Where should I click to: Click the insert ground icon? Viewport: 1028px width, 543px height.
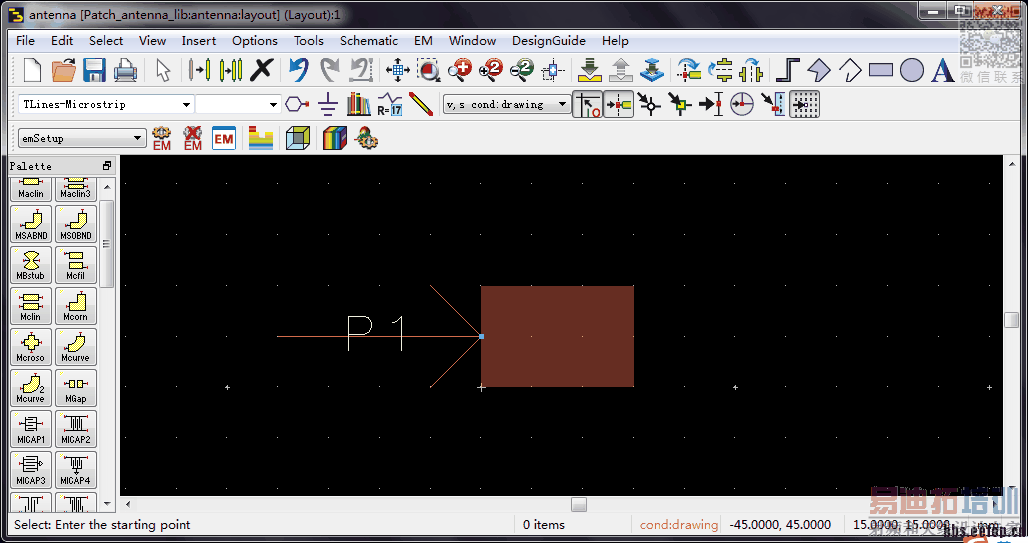[x=328, y=104]
